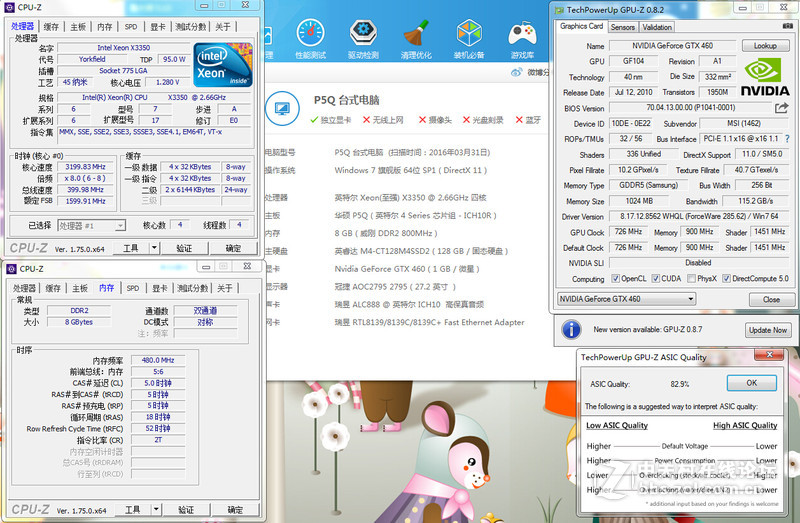The width and height of the screenshot is (800, 523).
Task: Toggle the CUDA checkbox
Action: tap(656, 278)
